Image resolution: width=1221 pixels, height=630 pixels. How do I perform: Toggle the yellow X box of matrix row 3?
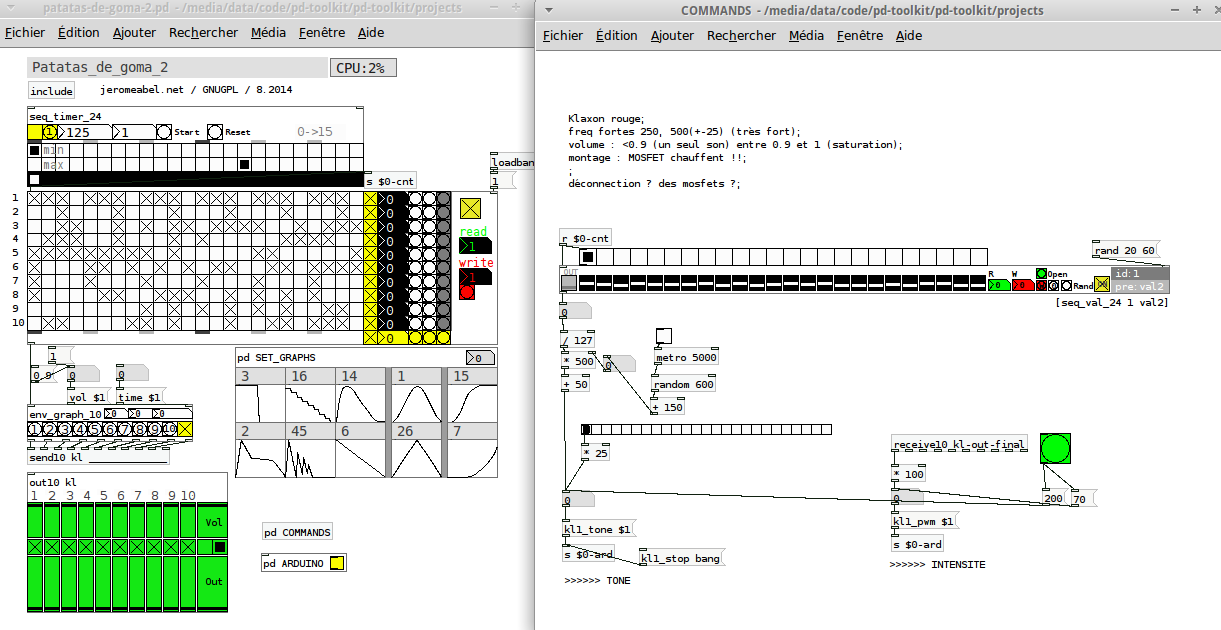(371, 226)
